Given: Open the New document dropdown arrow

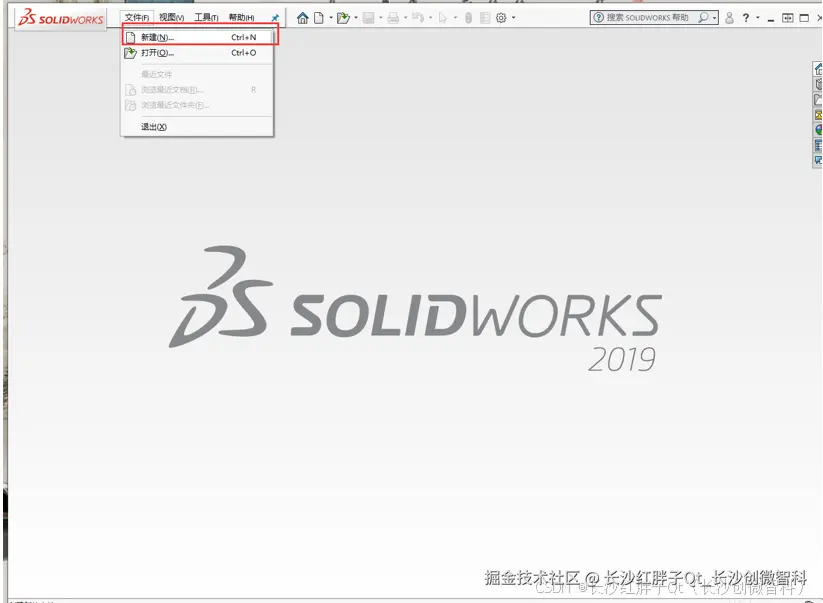Looking at the screenshot, I should [x=330, y=17].
